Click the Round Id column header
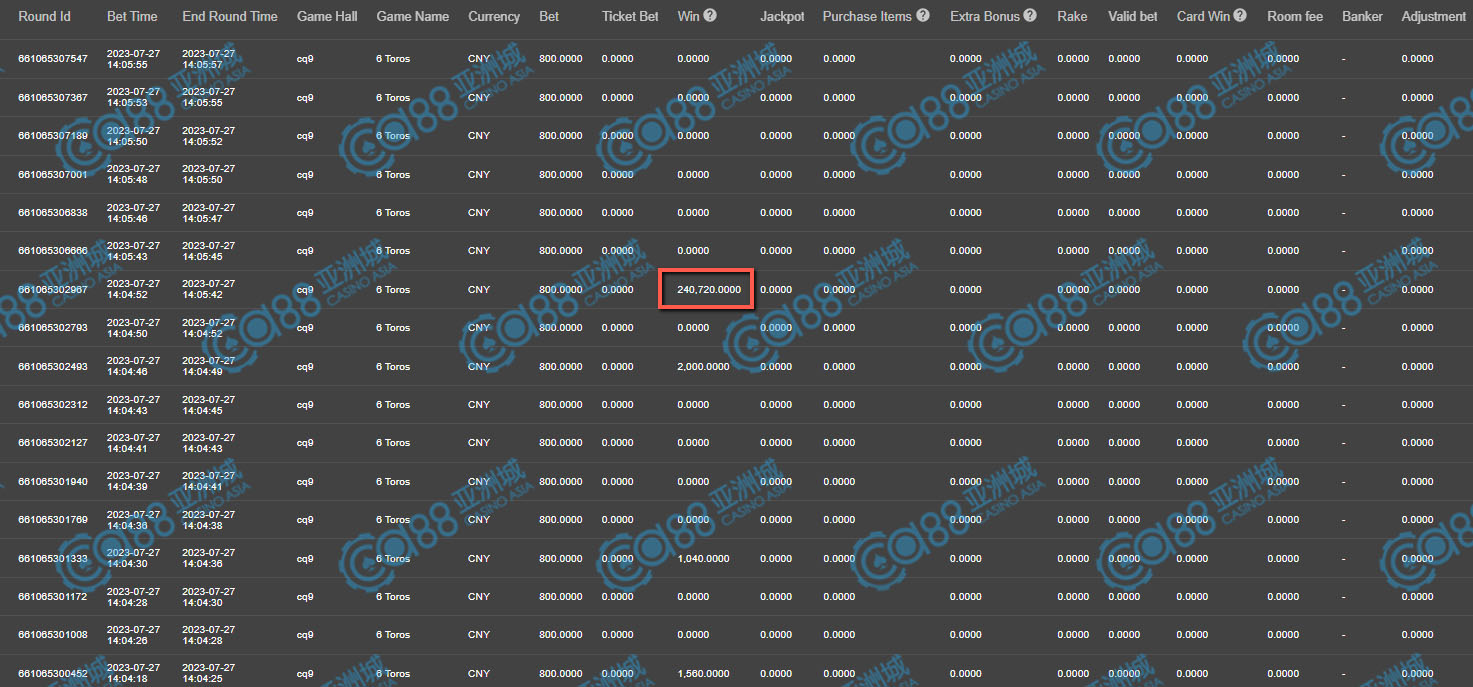Image resolution: width=1473 pixels, height=687 pixels. coord(45,16)
